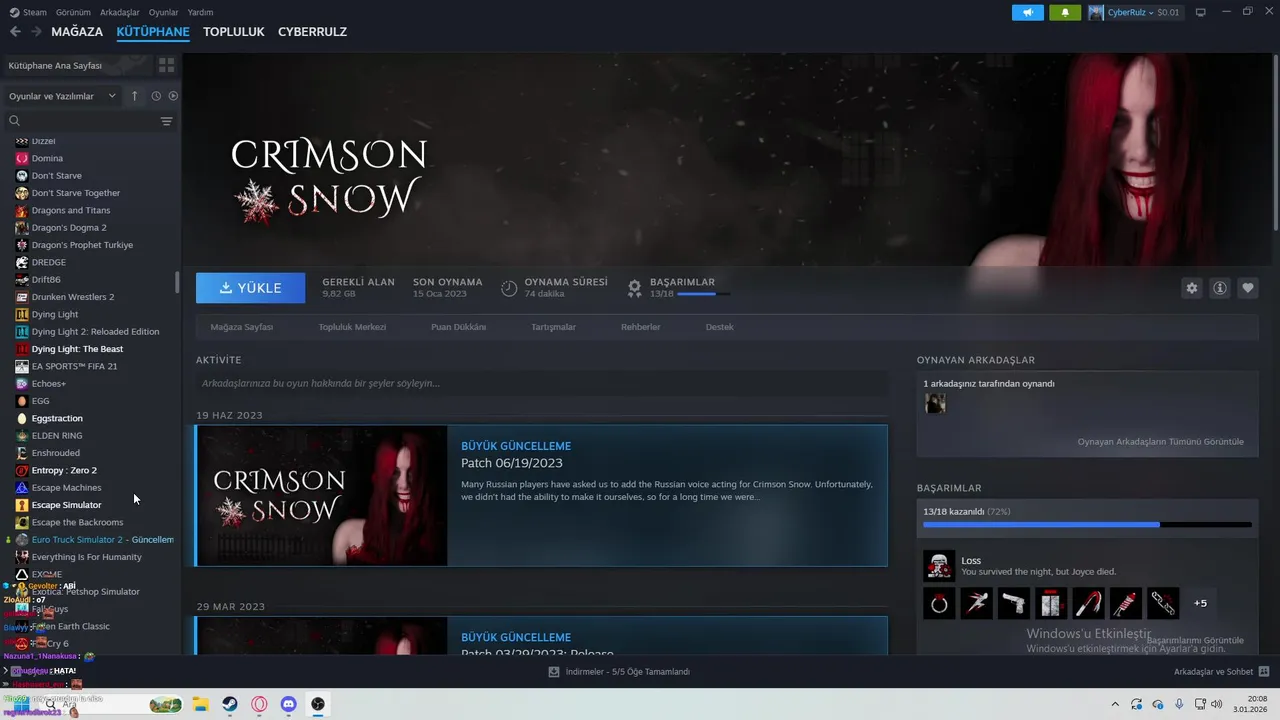
Task: Click the sort ascending arrow in sidebar
Action: tap(135, 96)
